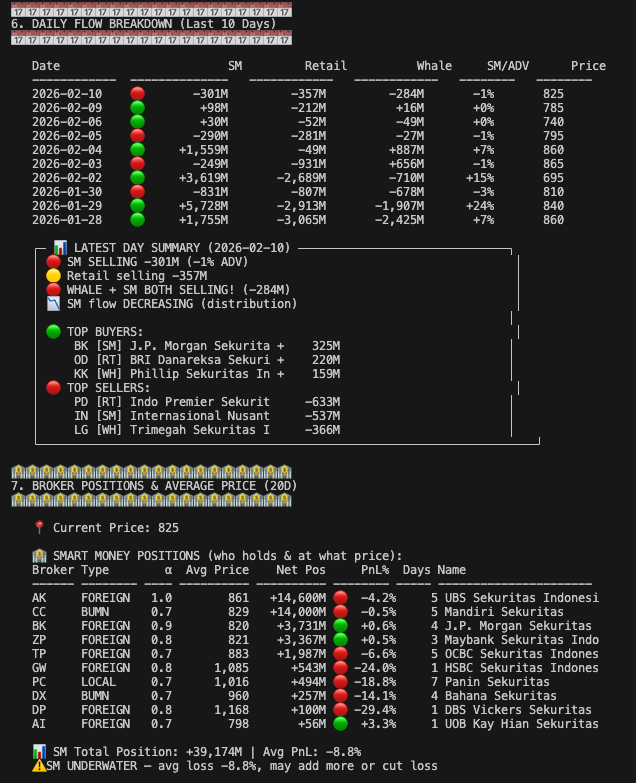
Task: Click the 'Internasional Nusant' seller line
Action: pyautogui.click(x=207, y=415)
